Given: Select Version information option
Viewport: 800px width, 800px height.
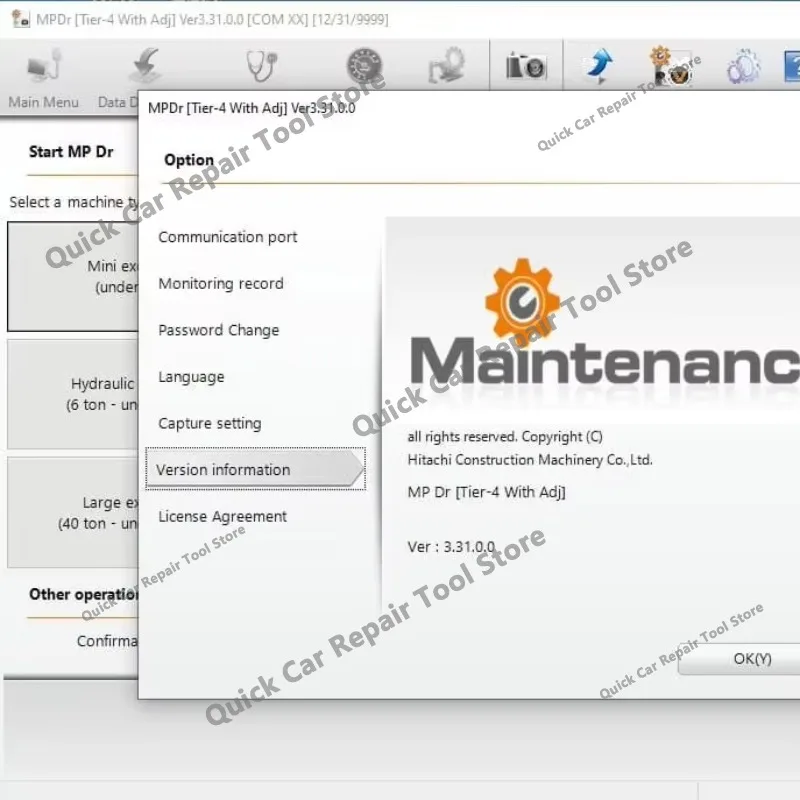Looking at the screenshot, I should click(255, 469).
